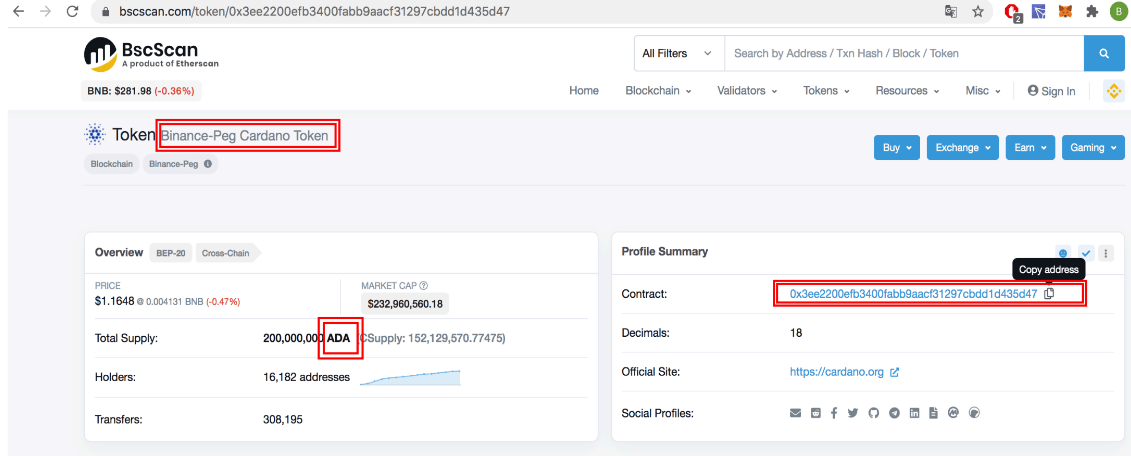Expand the Validators nav menu
Image resolution: width=1131 pixels, height=456 pixels.
pyautogui.click(x=747, y=91)
